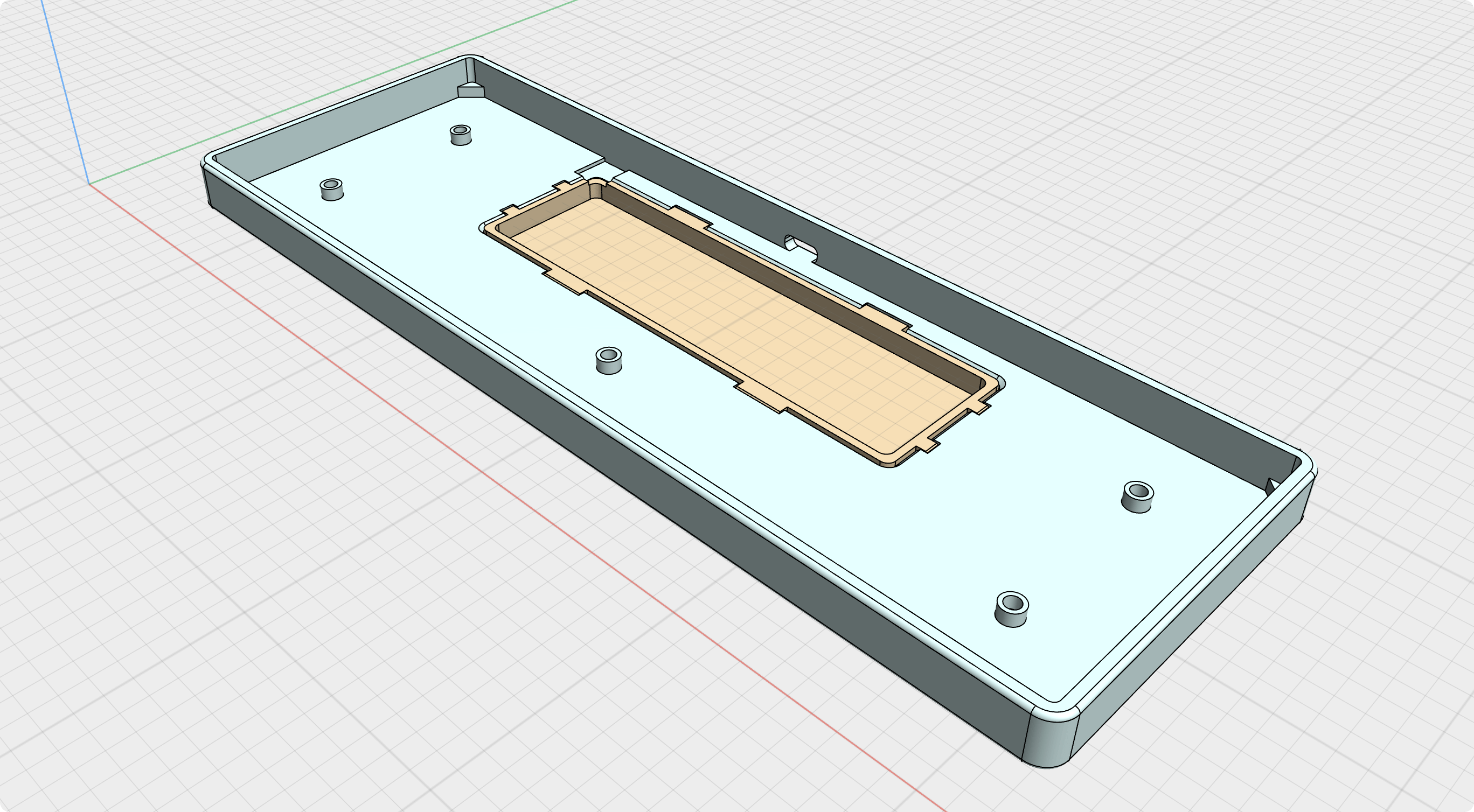Image resolution: width=1474 pixels, height=812 pixels.
Task: Click the blue Z axis line
Action: pyautogui.click(x=63, y=86)
